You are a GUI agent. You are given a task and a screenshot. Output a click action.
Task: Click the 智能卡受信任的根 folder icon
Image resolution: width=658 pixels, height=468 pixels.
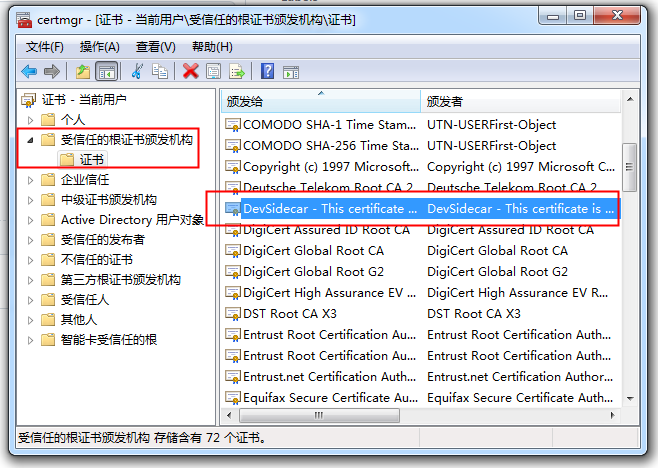(x=48, y=339)
